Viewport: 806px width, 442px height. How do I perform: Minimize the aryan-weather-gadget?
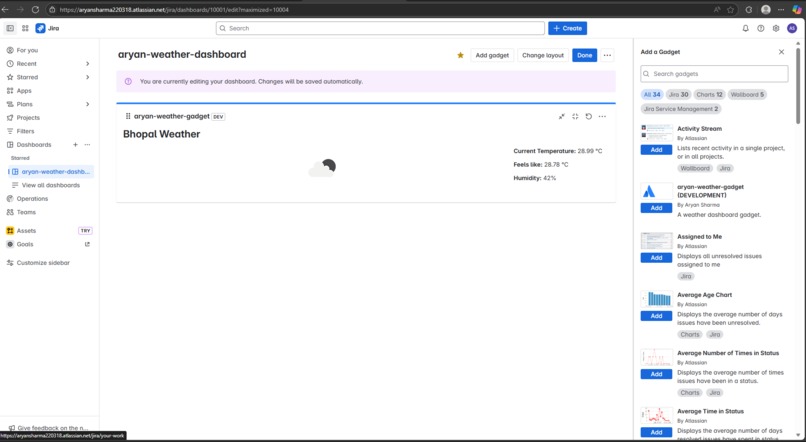561,117
